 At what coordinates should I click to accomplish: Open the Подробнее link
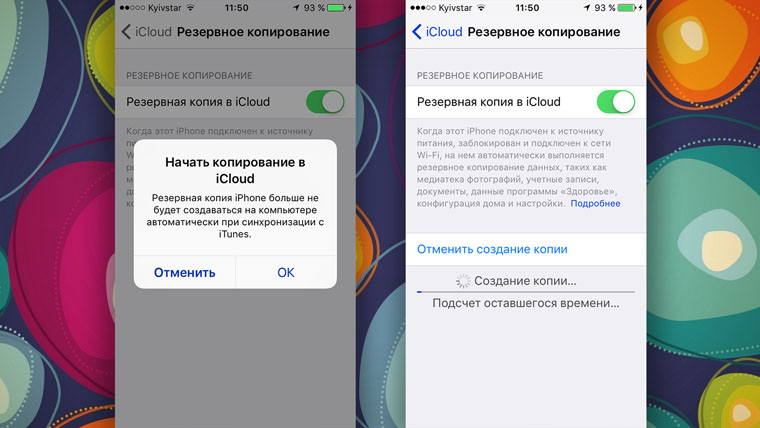pyautogui.click(x=595, y=204)
